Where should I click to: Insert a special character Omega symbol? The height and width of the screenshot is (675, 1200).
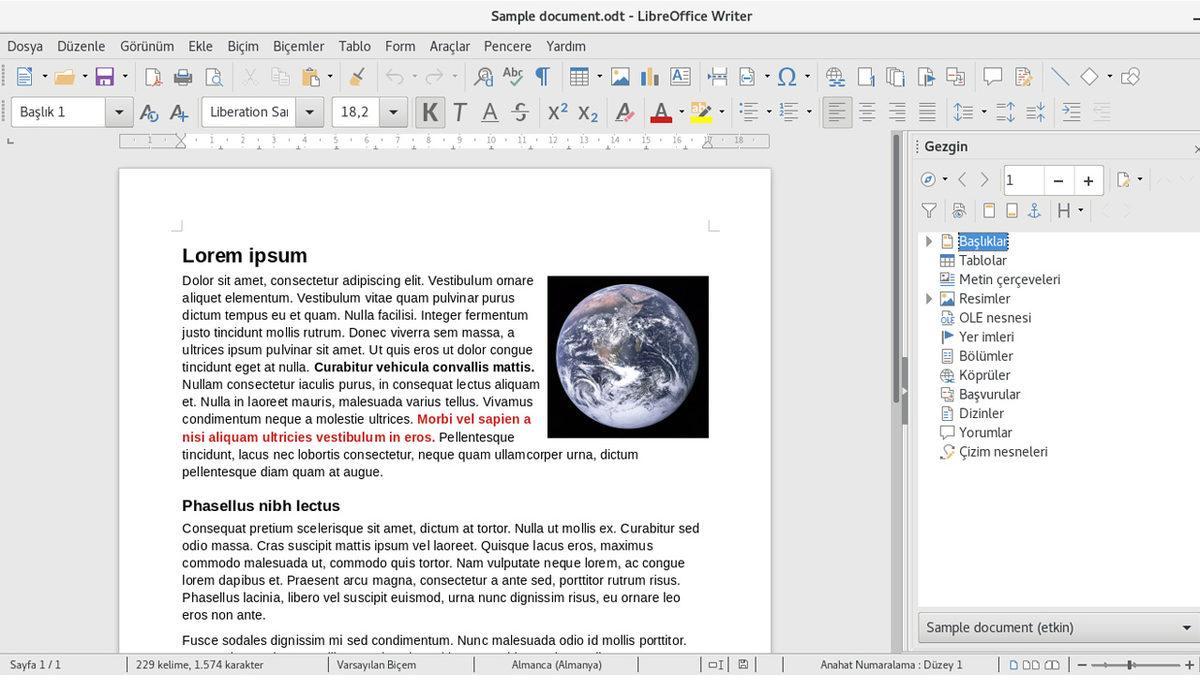[788, 77]
